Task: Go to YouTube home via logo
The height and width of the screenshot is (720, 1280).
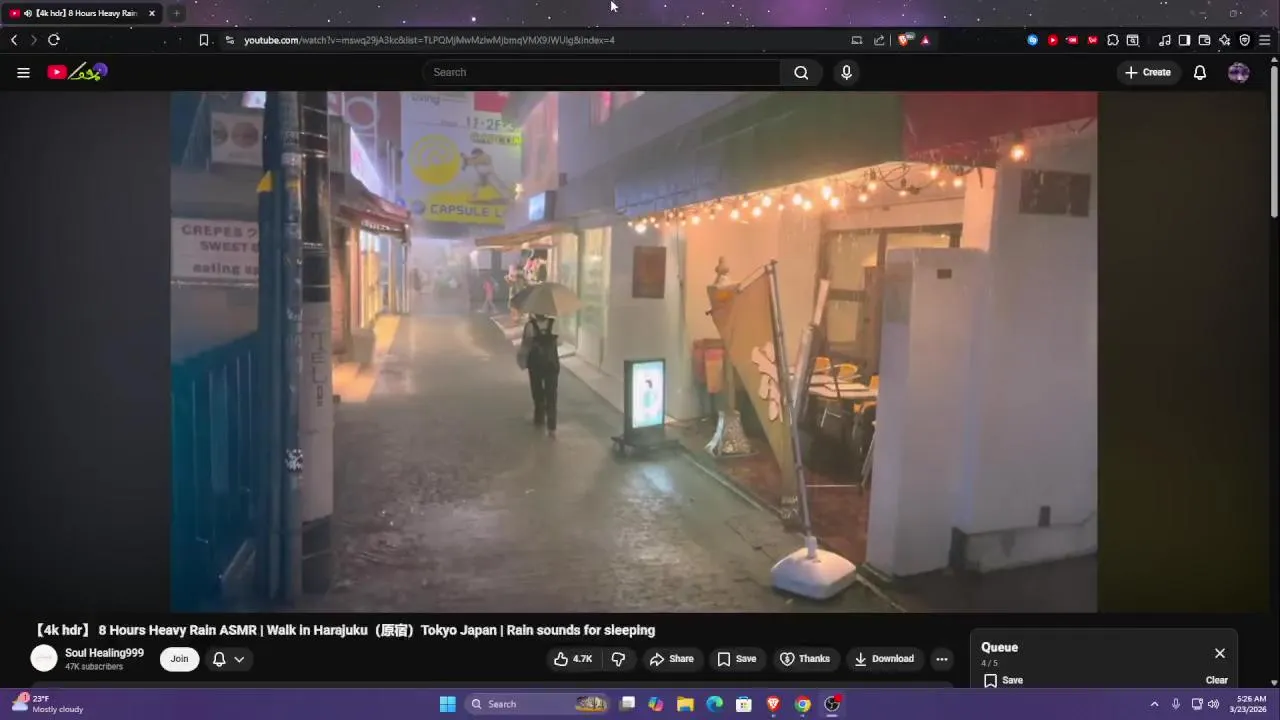Action: click(77, 72)
